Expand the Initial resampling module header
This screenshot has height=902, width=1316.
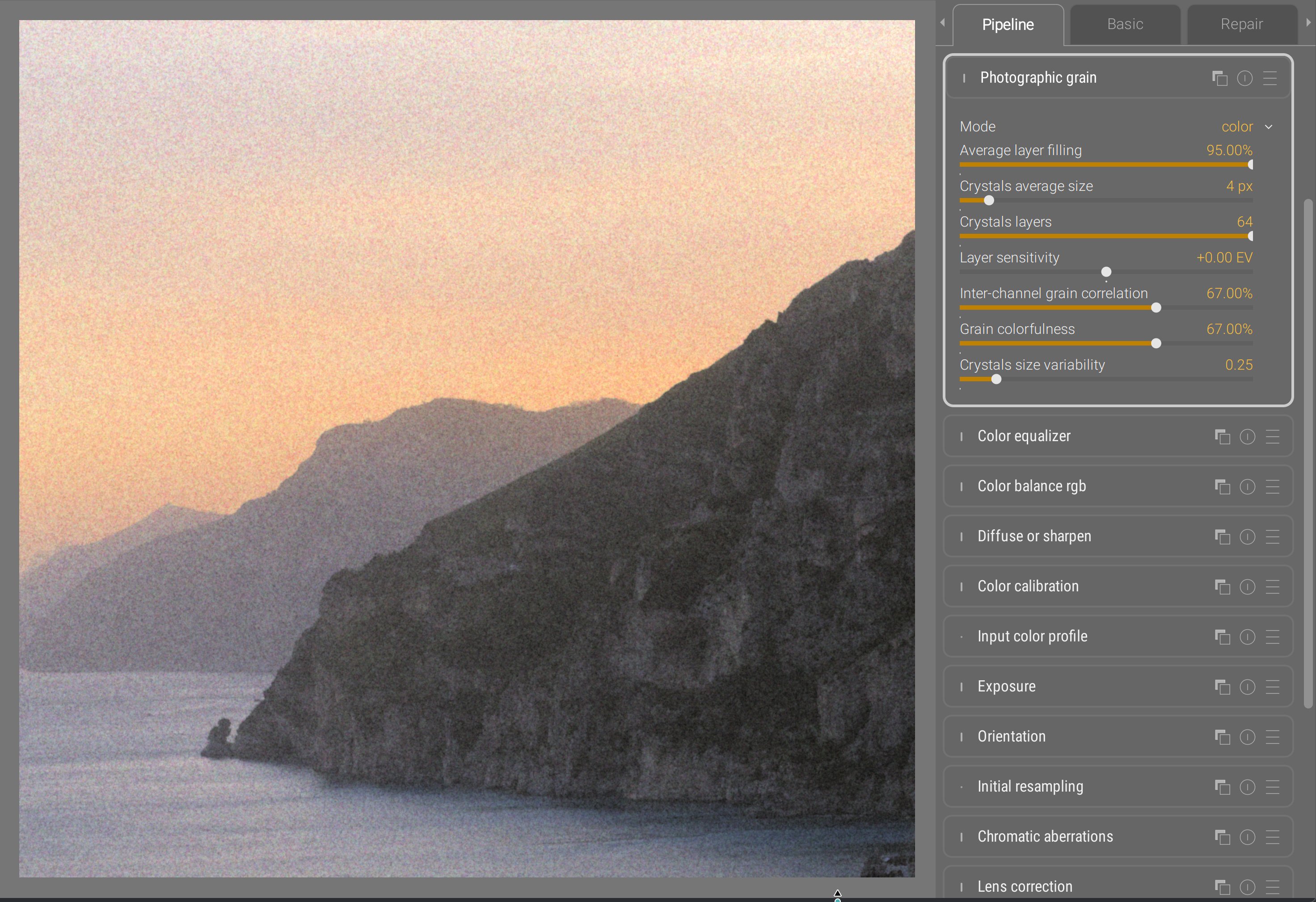1030,787
